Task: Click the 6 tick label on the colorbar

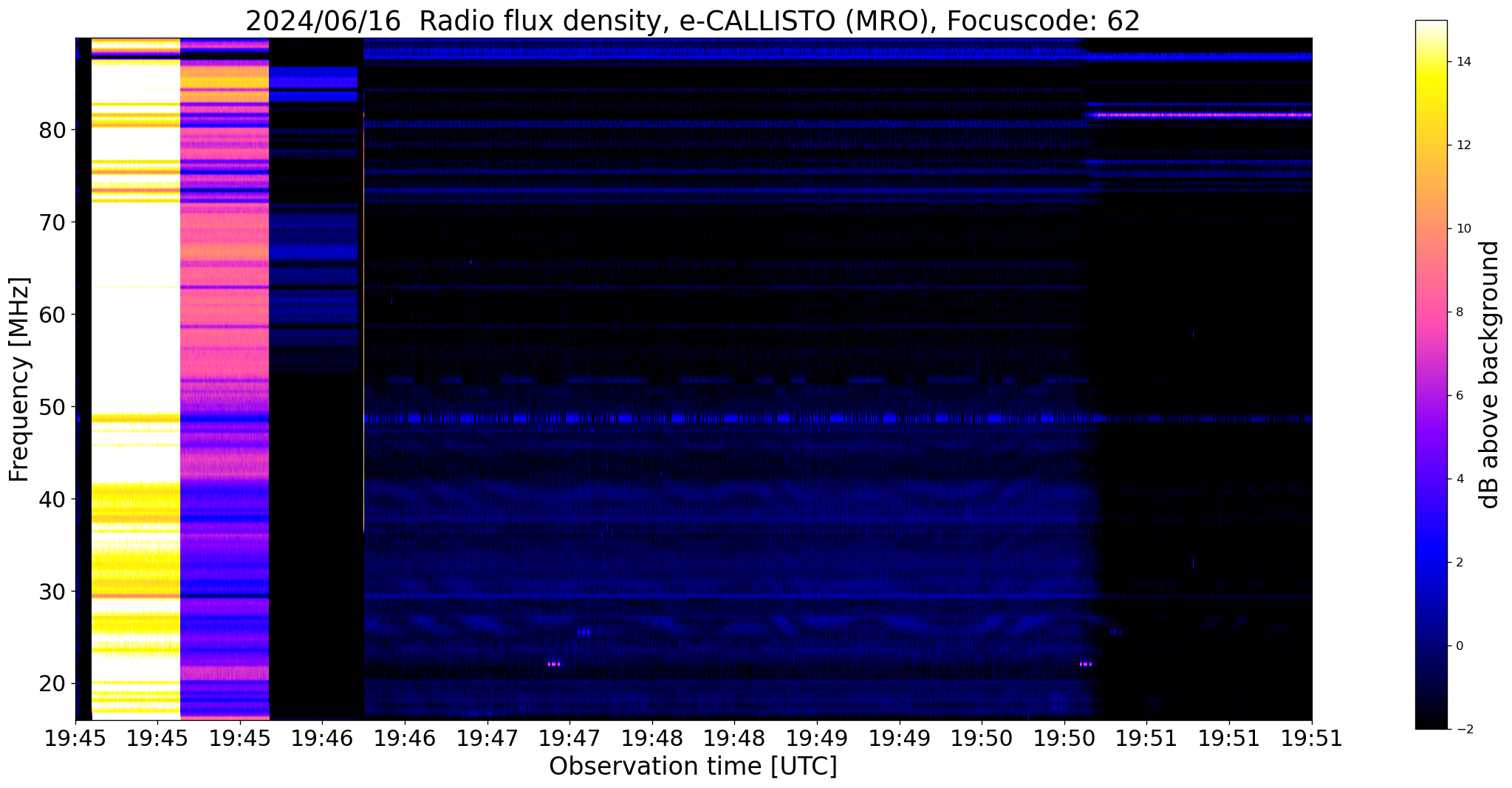Action: click(x=1458, y=396)
